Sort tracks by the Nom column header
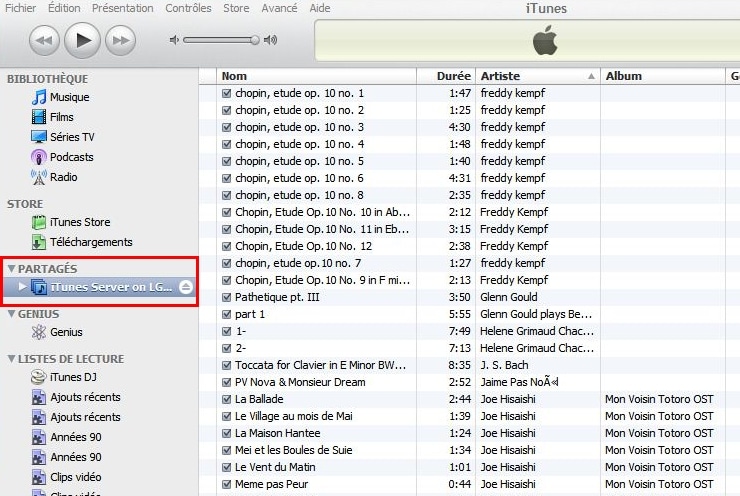The height and width of the screenshot is (496, 740). pyautogui.click(x=316, y=76)
